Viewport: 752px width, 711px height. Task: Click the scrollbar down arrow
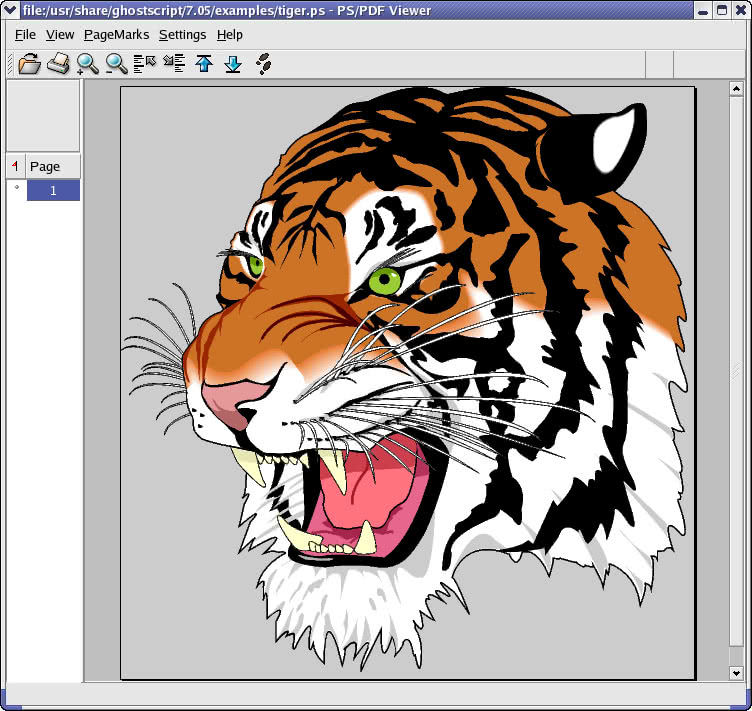[x=736, y=673]
